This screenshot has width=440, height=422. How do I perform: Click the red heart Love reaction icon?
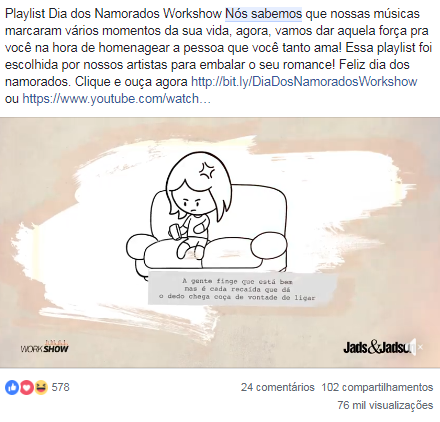pos(27,387)
